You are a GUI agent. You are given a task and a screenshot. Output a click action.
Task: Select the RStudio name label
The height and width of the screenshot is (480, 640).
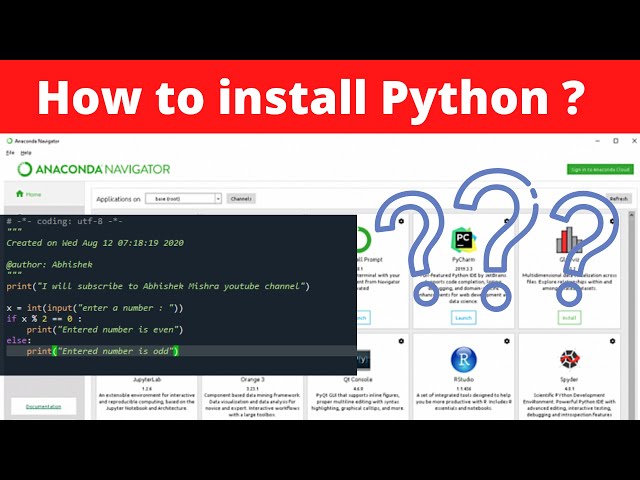coord(463,380)
